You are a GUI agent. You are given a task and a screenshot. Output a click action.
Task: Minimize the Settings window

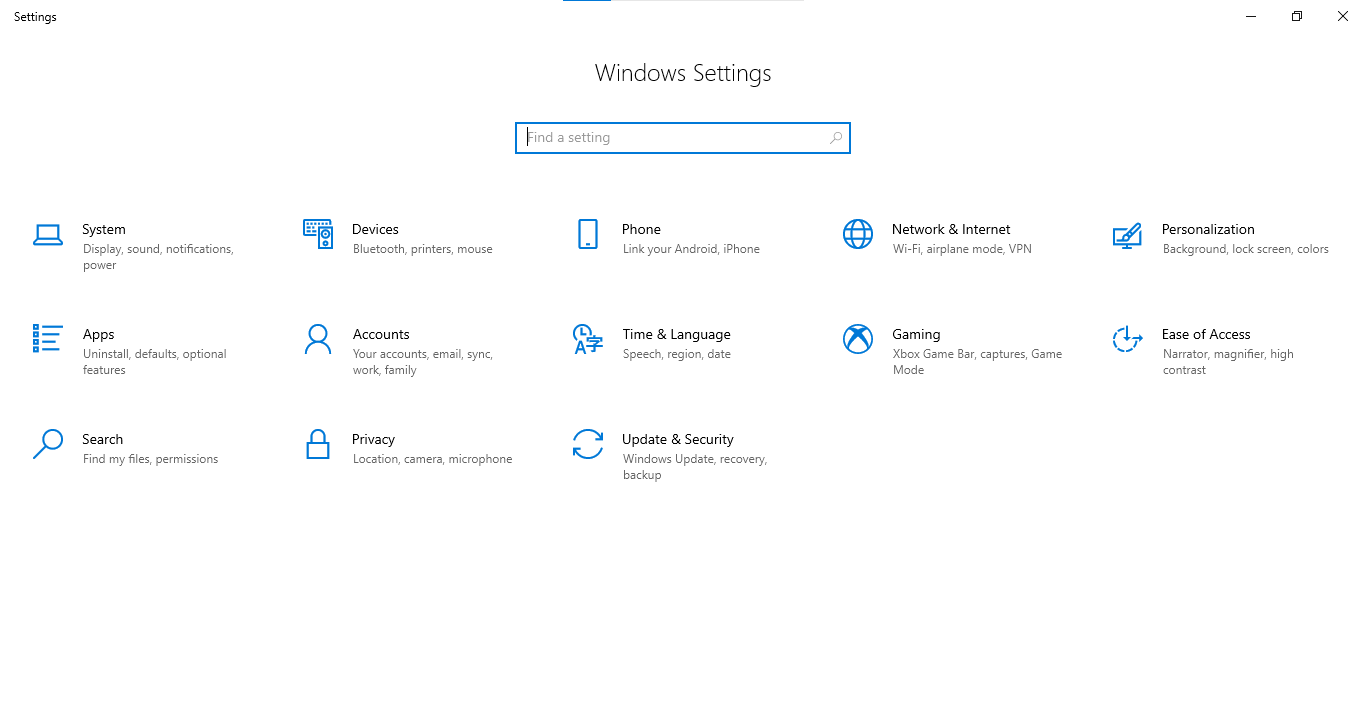1251,16
